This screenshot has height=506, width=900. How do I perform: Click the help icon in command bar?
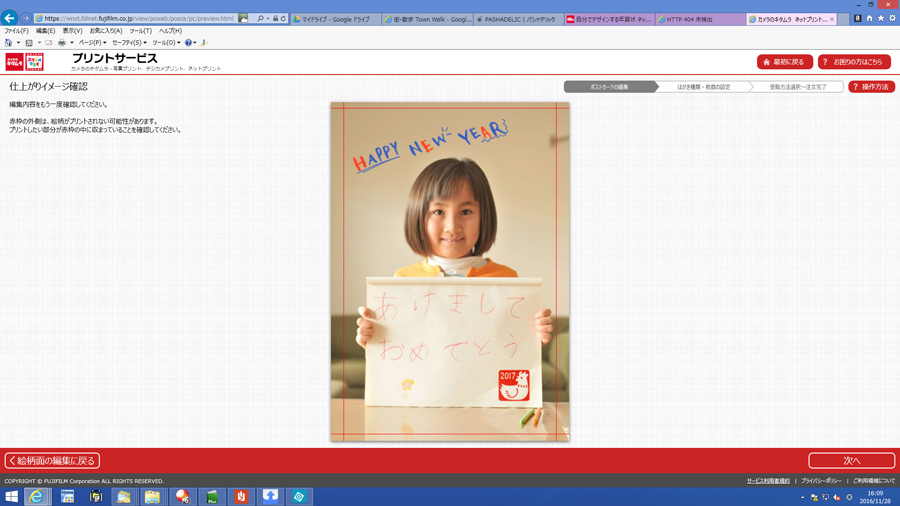(188, 43)
